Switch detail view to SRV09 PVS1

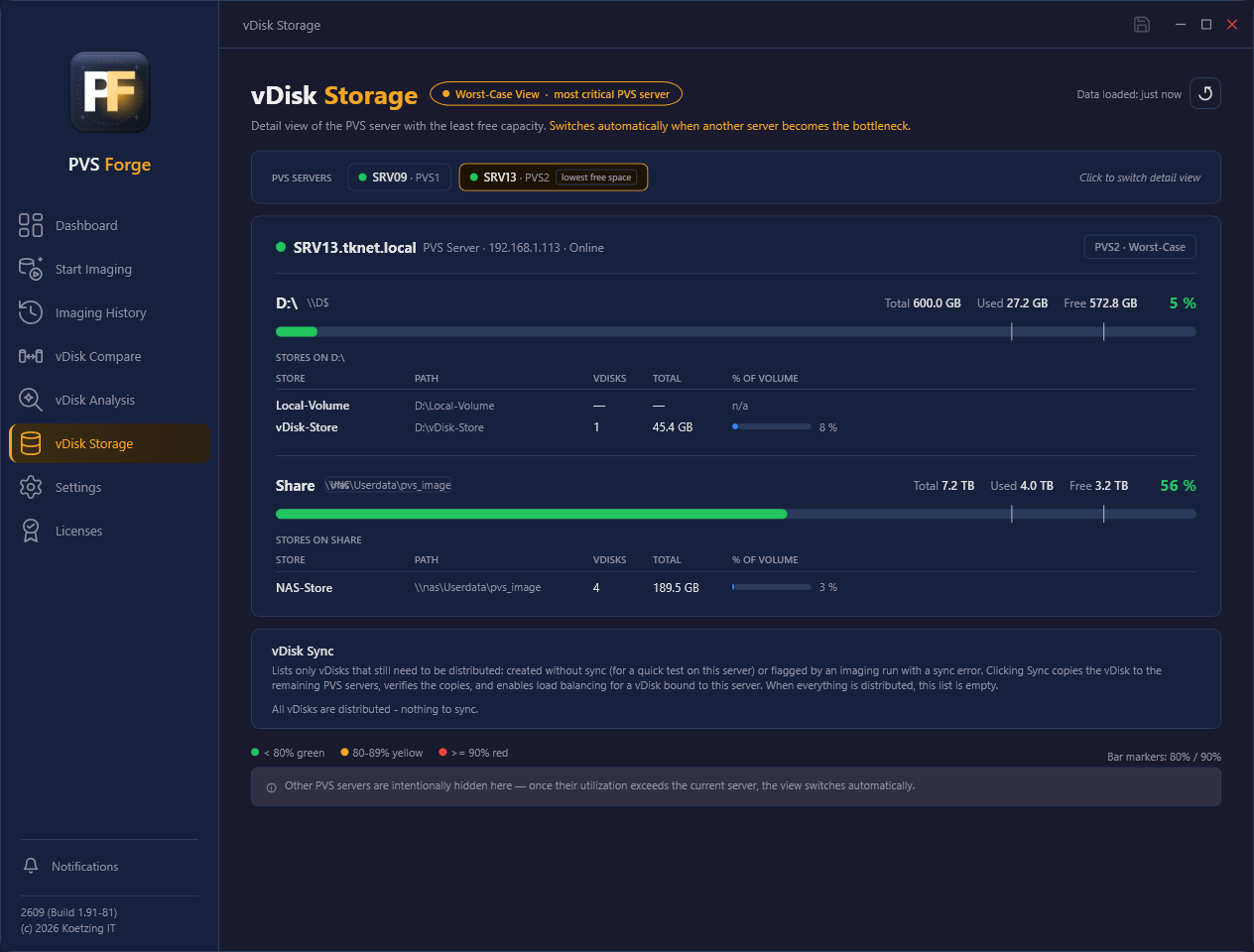click(x=400, y=178)
